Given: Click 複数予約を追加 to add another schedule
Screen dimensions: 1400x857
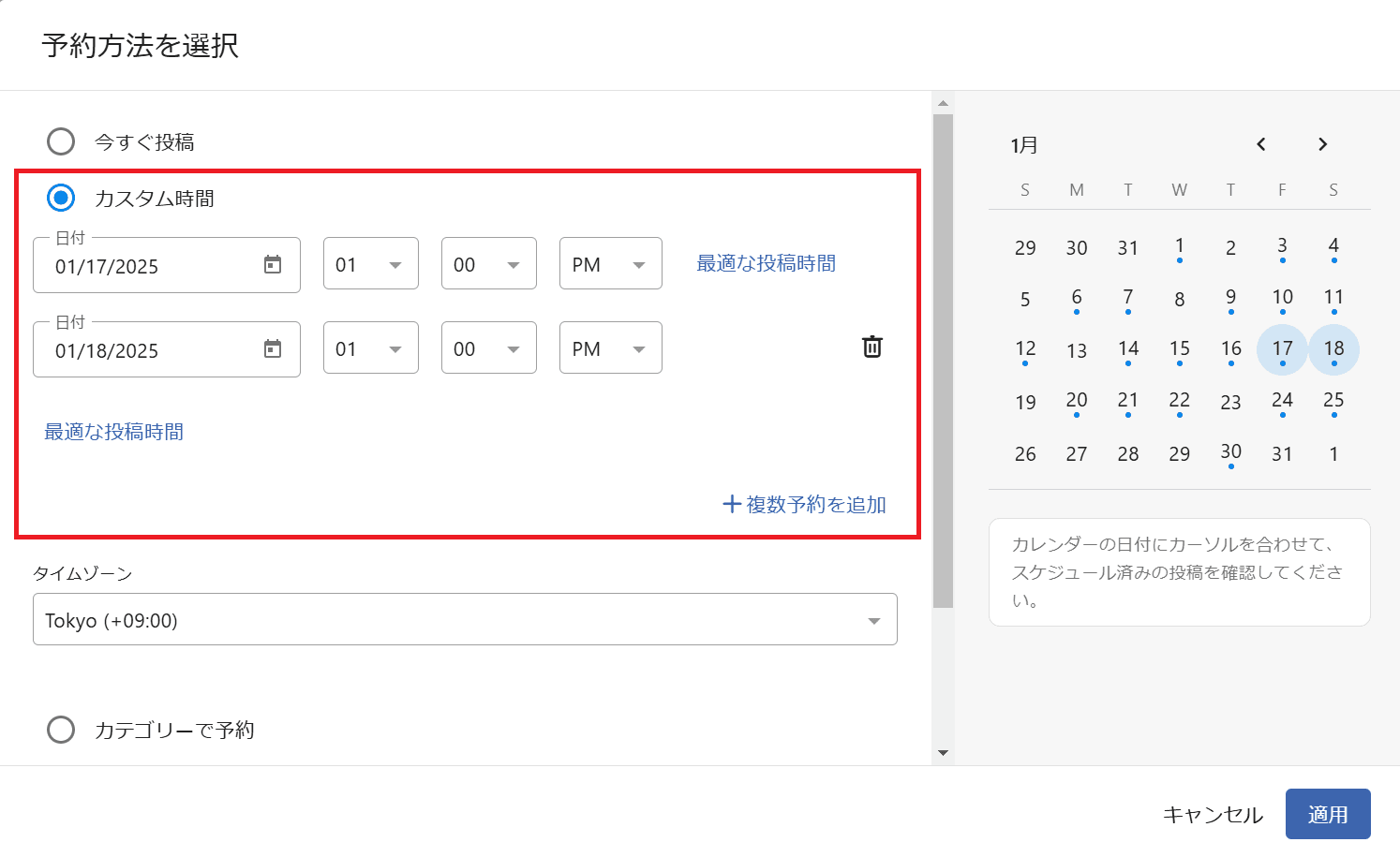Looking at the screenshot, I should click(x=804, y=505).
